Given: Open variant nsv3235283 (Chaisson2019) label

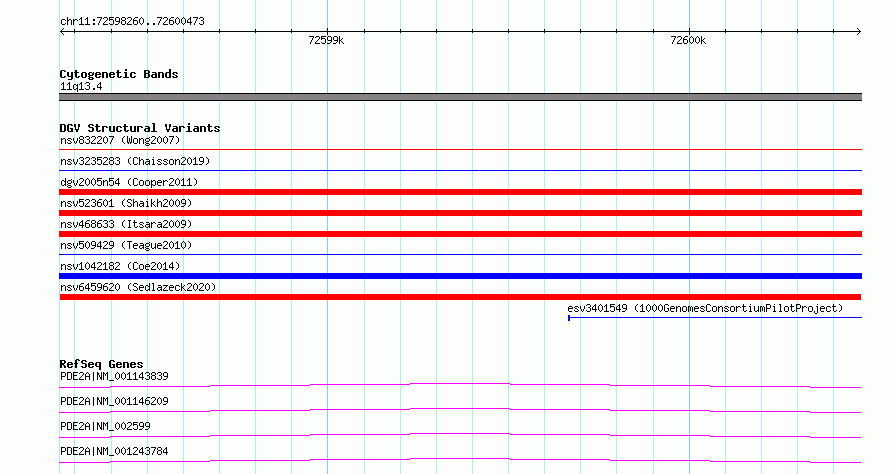Looking at the screenshot, I should [135, 161].
